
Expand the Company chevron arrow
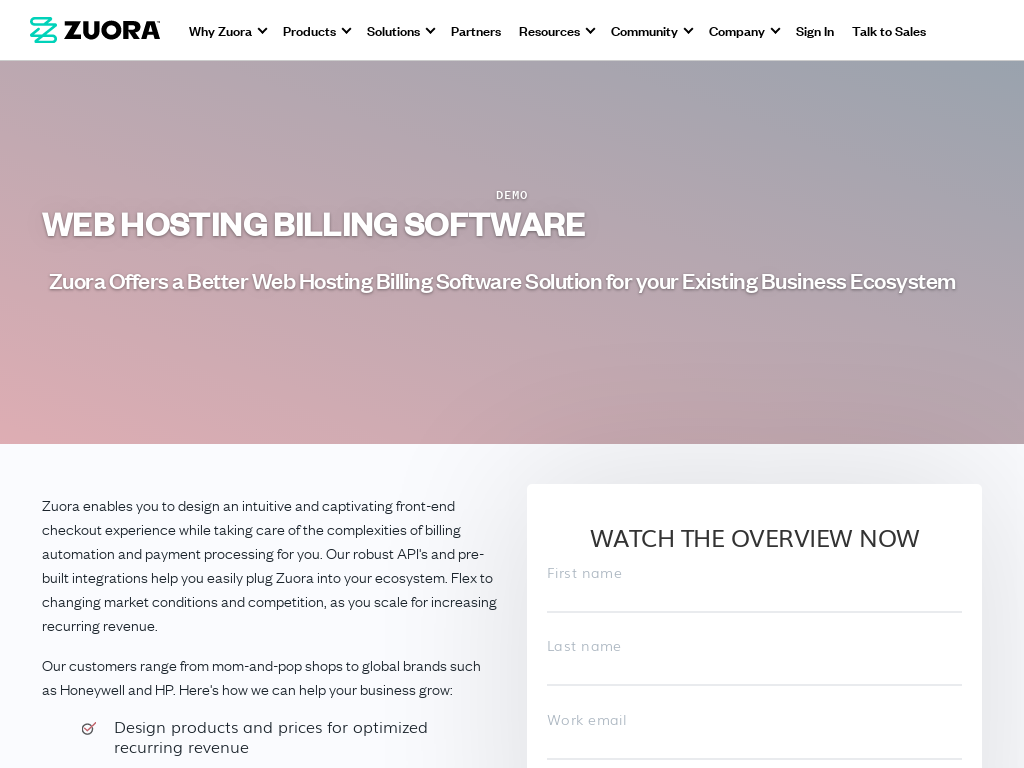point(775,31)
